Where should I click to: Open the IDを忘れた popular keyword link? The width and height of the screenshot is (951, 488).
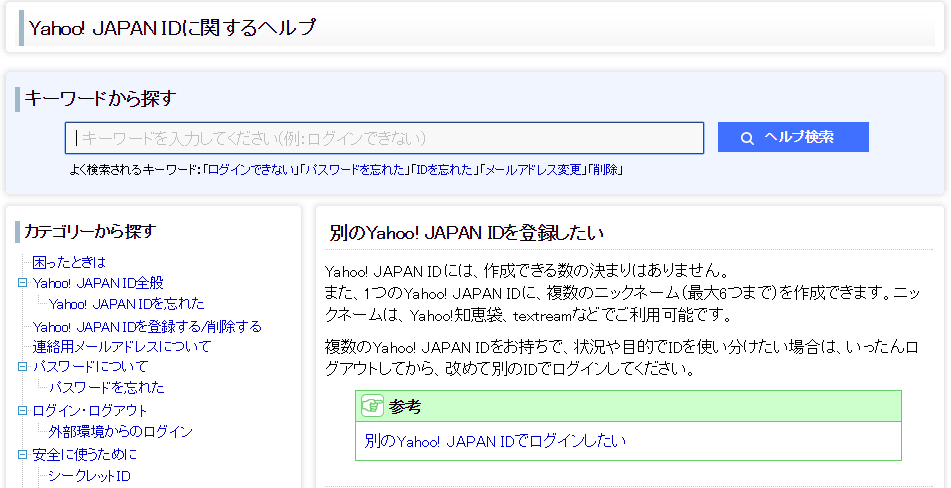click(x=445, y=170)
